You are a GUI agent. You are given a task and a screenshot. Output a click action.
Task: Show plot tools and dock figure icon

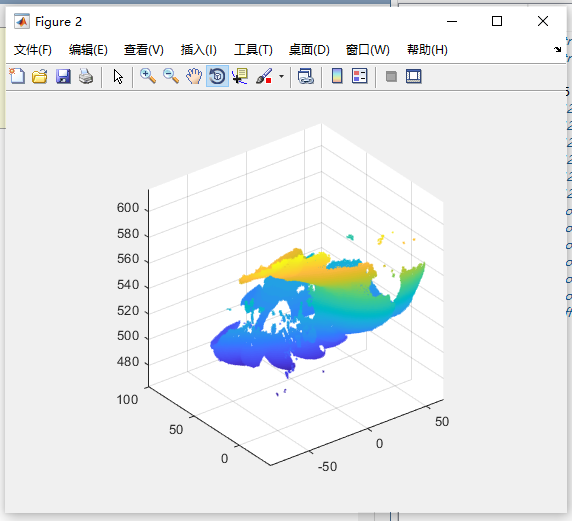[x=414, y=76]
